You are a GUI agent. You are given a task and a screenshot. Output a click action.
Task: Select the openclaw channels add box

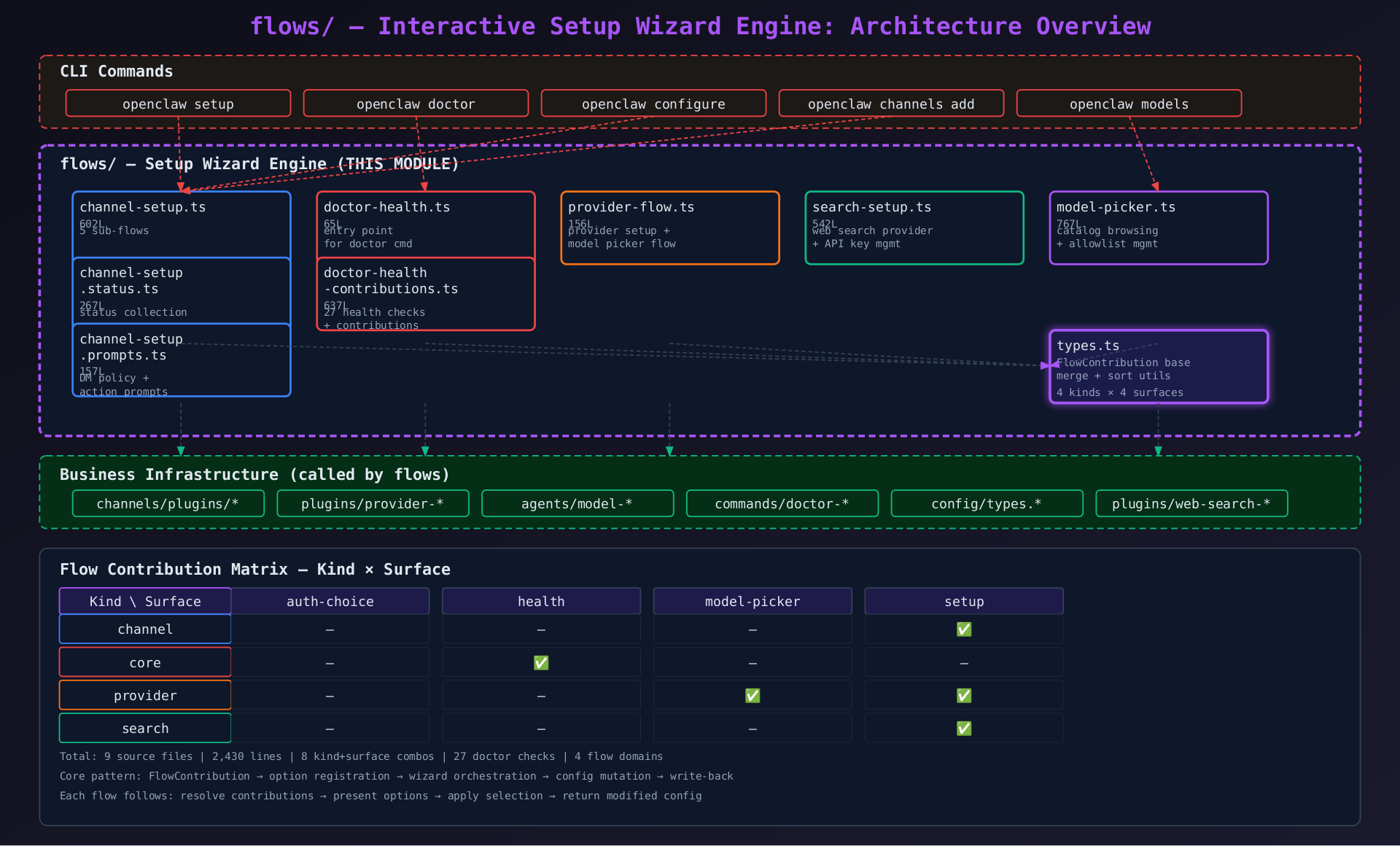(x=891, y=104)
